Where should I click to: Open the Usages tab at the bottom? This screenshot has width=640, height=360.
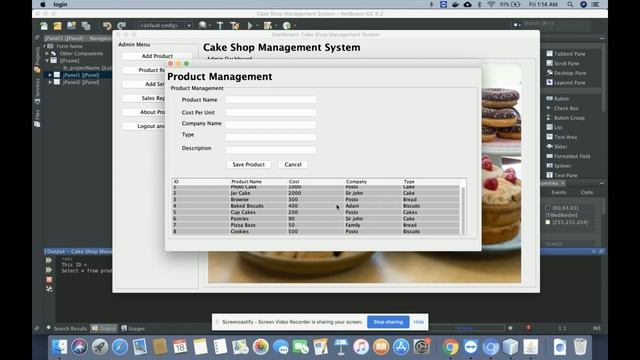point(133,328)
